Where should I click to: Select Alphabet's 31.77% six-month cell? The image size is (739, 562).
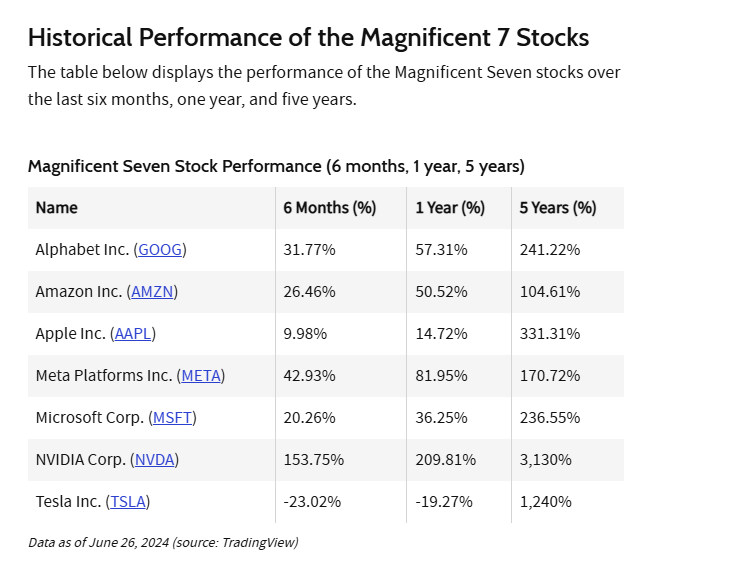309,250
